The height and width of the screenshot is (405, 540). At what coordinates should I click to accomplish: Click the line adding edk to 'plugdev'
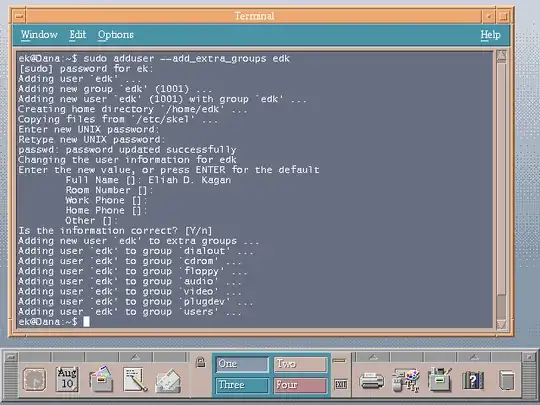[136, 302]
